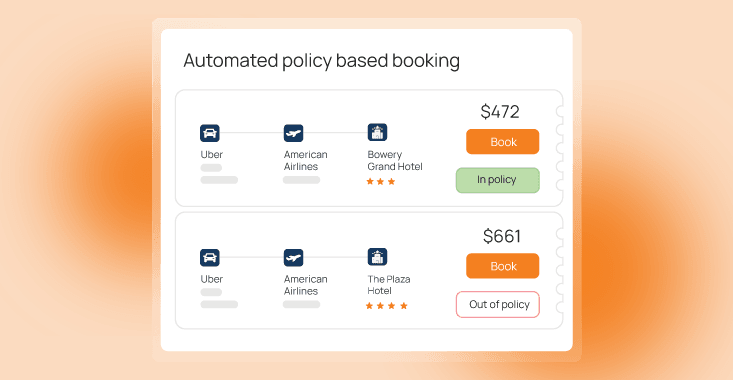Book the $661 trip option
Image resolution: width=733 pixels, height=380 pixels.
(503, 266)
